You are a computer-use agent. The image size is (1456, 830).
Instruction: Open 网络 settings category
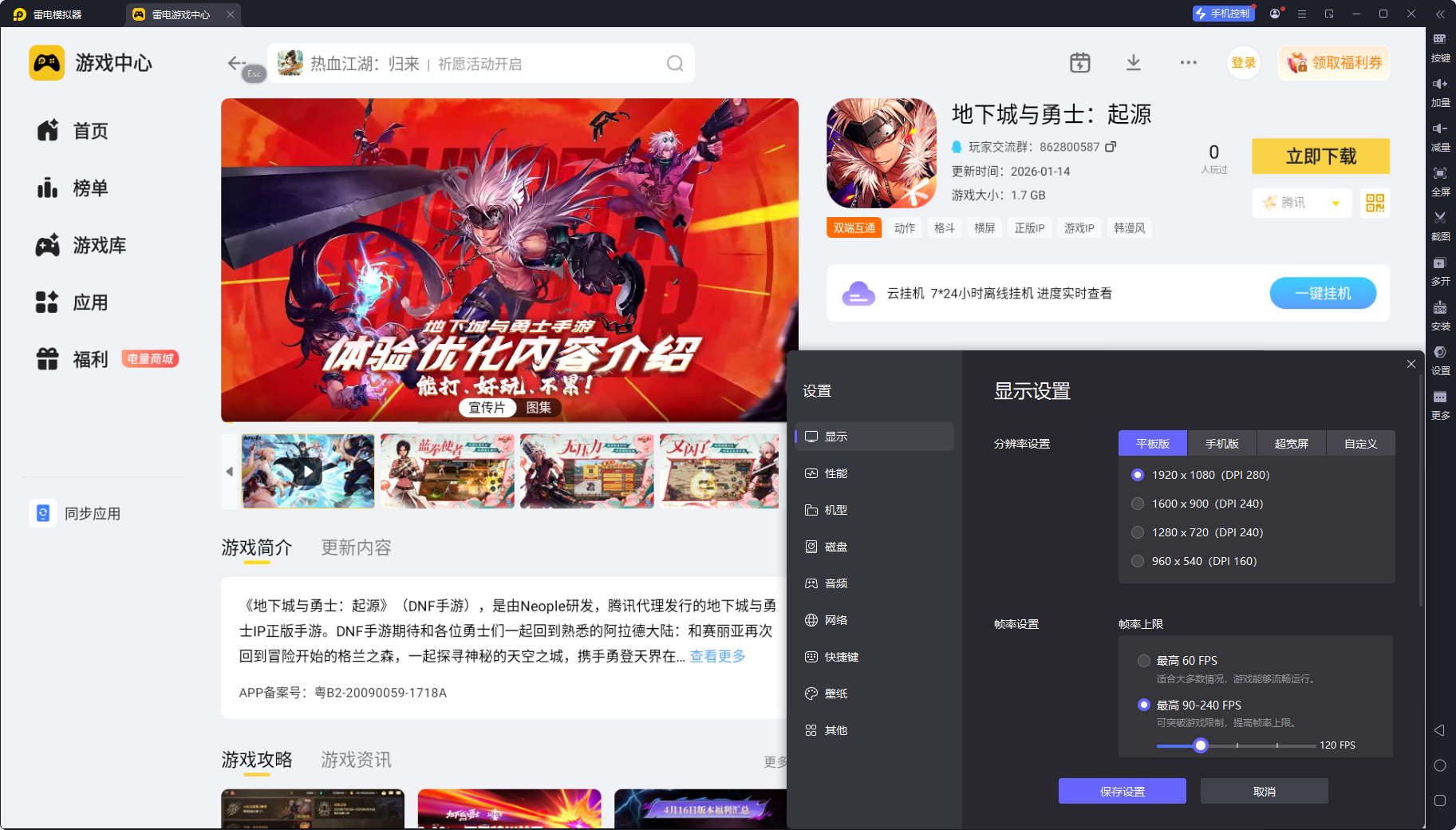point(874,620)
